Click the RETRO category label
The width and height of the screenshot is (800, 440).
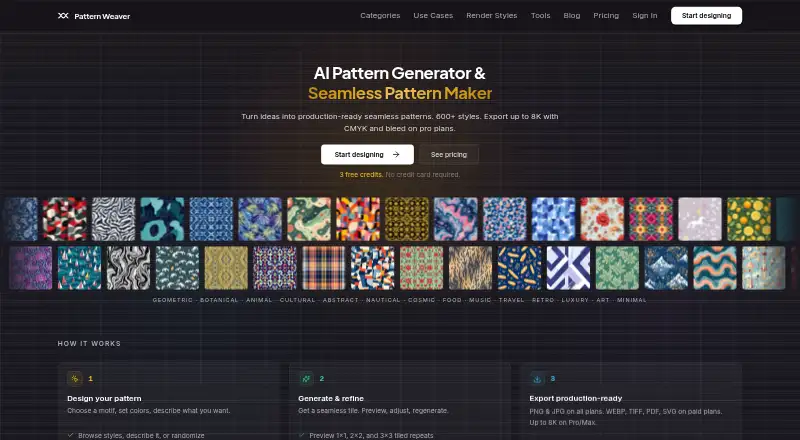[x=543, y=300]
